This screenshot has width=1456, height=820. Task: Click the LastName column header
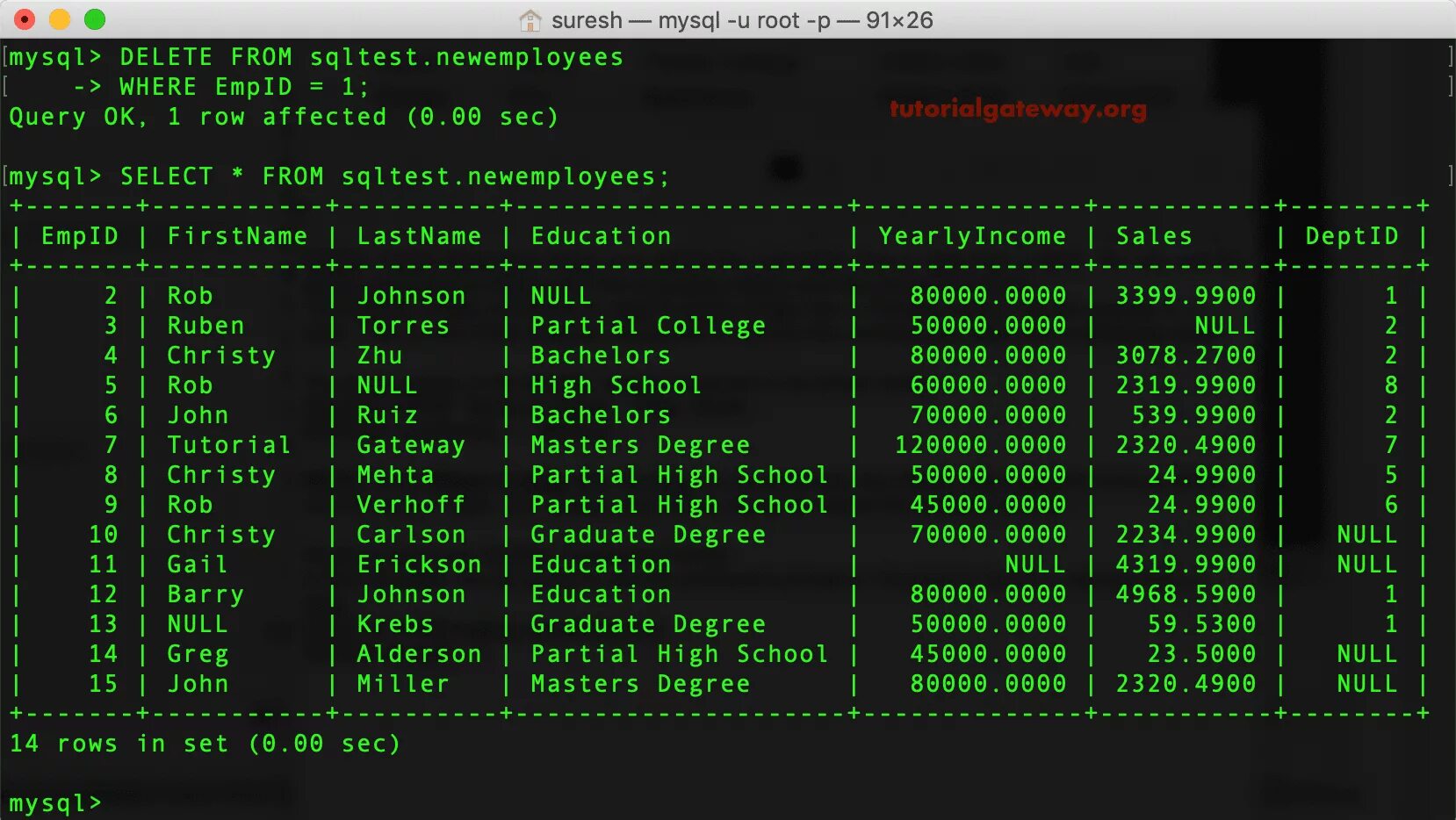[419, 236]
